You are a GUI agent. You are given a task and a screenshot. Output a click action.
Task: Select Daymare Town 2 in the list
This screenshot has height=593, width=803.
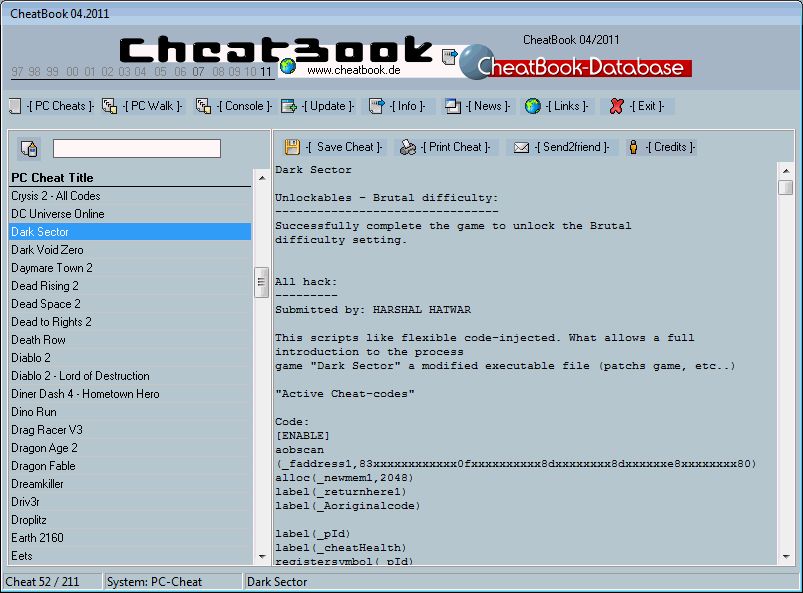tap(131, 268)
